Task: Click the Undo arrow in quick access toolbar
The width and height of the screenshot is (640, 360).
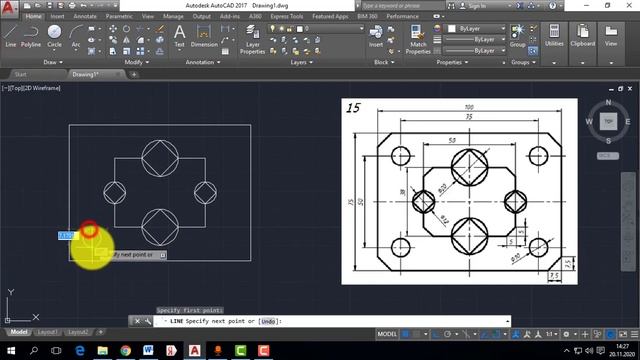Action: tap(83, 6)
